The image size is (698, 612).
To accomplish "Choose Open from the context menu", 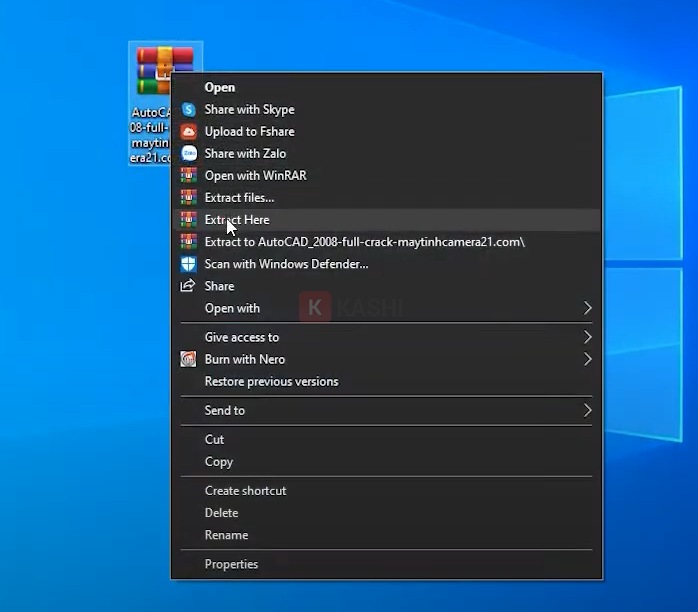I will click(x=386, y=87).
